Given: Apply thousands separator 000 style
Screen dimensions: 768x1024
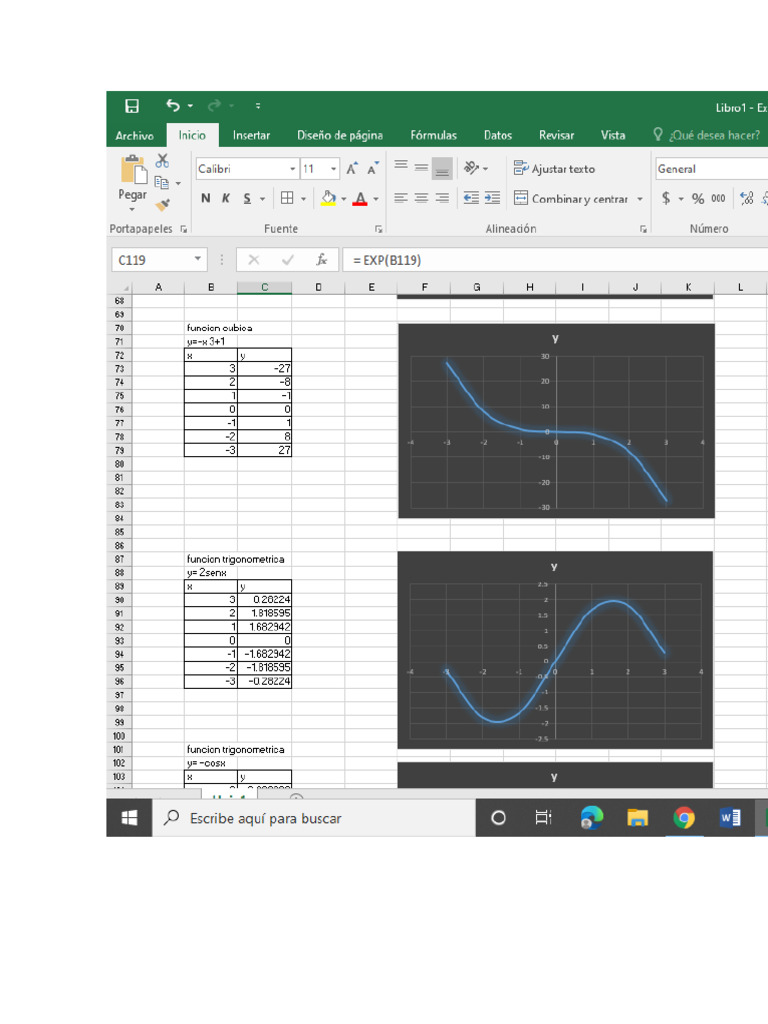Looking at the screenshot, I should pos(718,199).
